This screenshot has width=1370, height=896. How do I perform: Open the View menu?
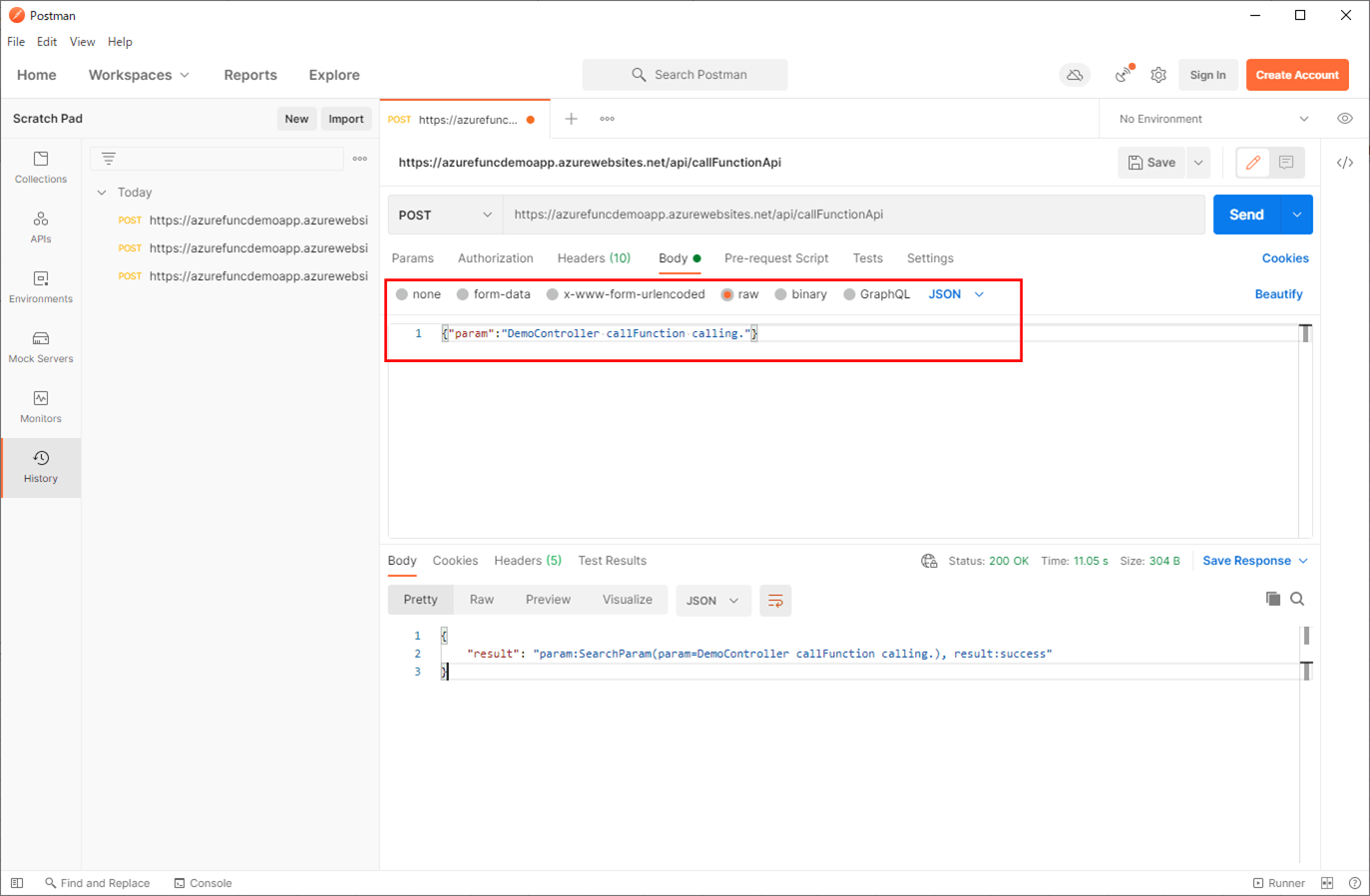(82, 42)
